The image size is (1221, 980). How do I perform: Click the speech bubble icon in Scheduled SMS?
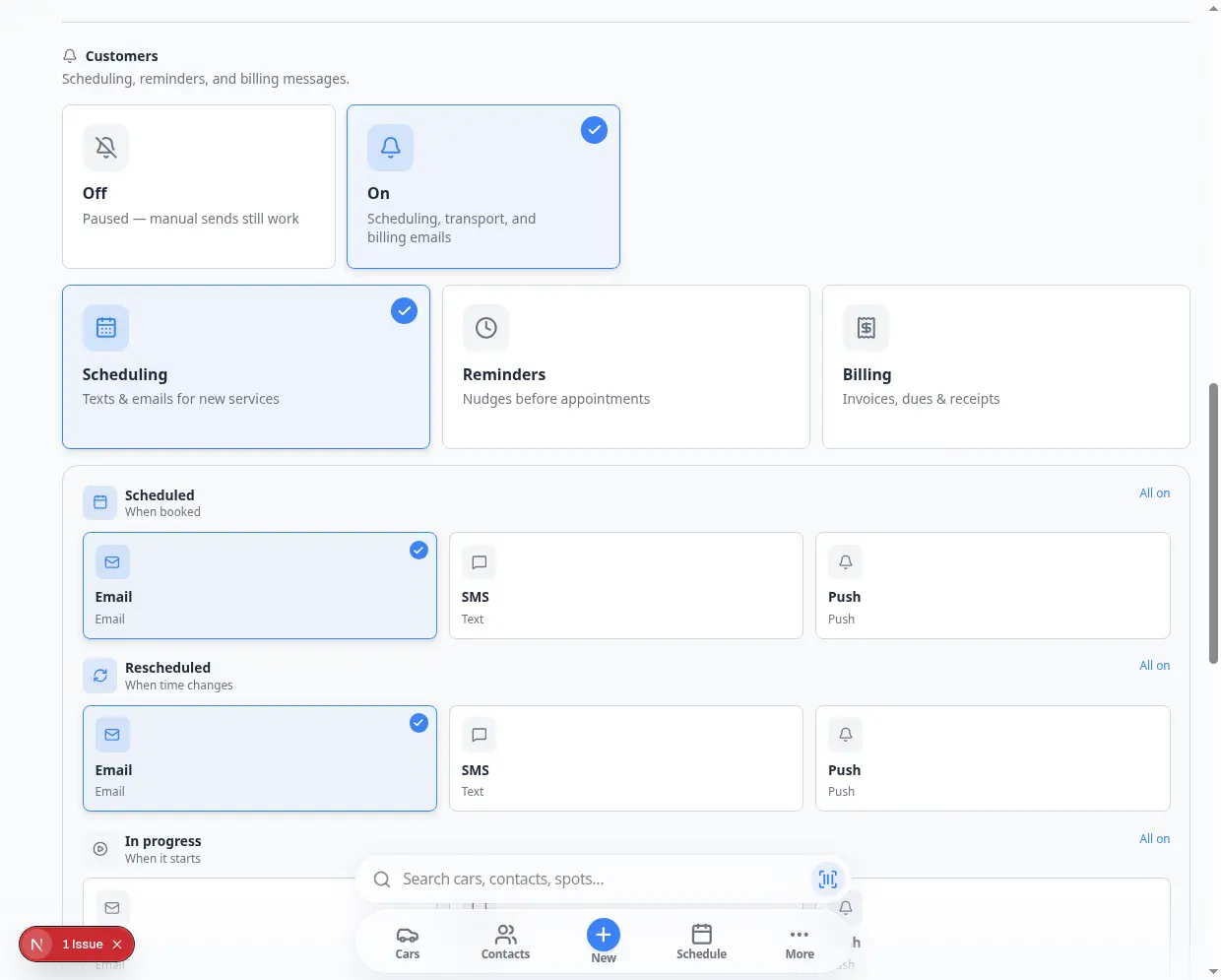480,562
